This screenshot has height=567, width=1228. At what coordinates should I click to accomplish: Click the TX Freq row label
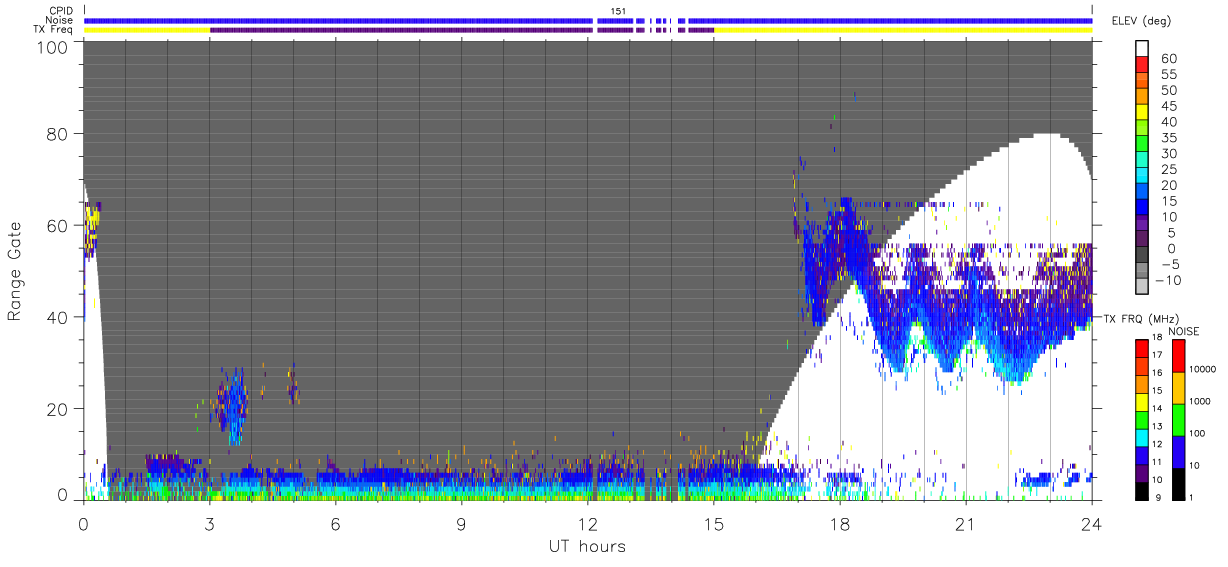[52, 29]
